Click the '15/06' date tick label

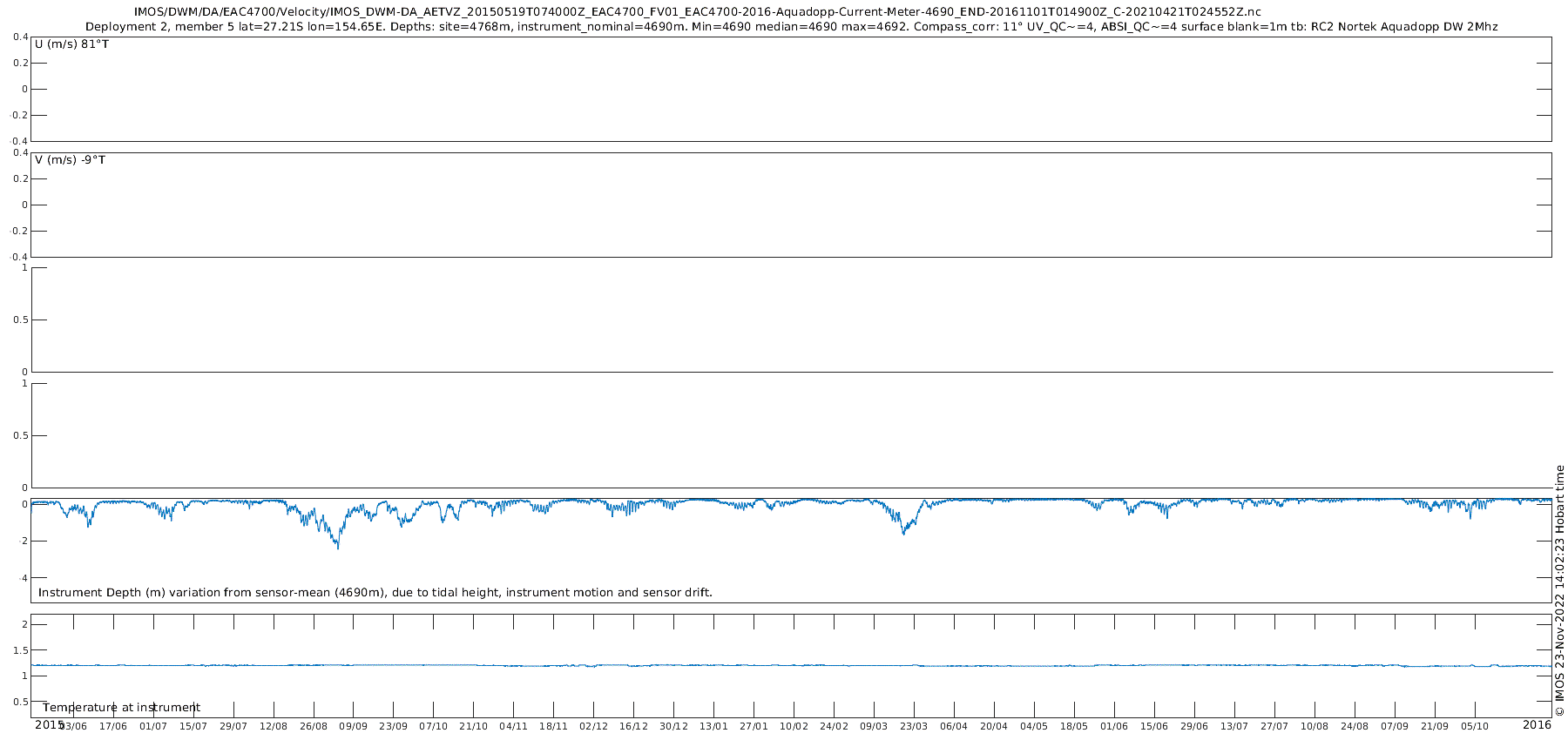point(1155,726)
